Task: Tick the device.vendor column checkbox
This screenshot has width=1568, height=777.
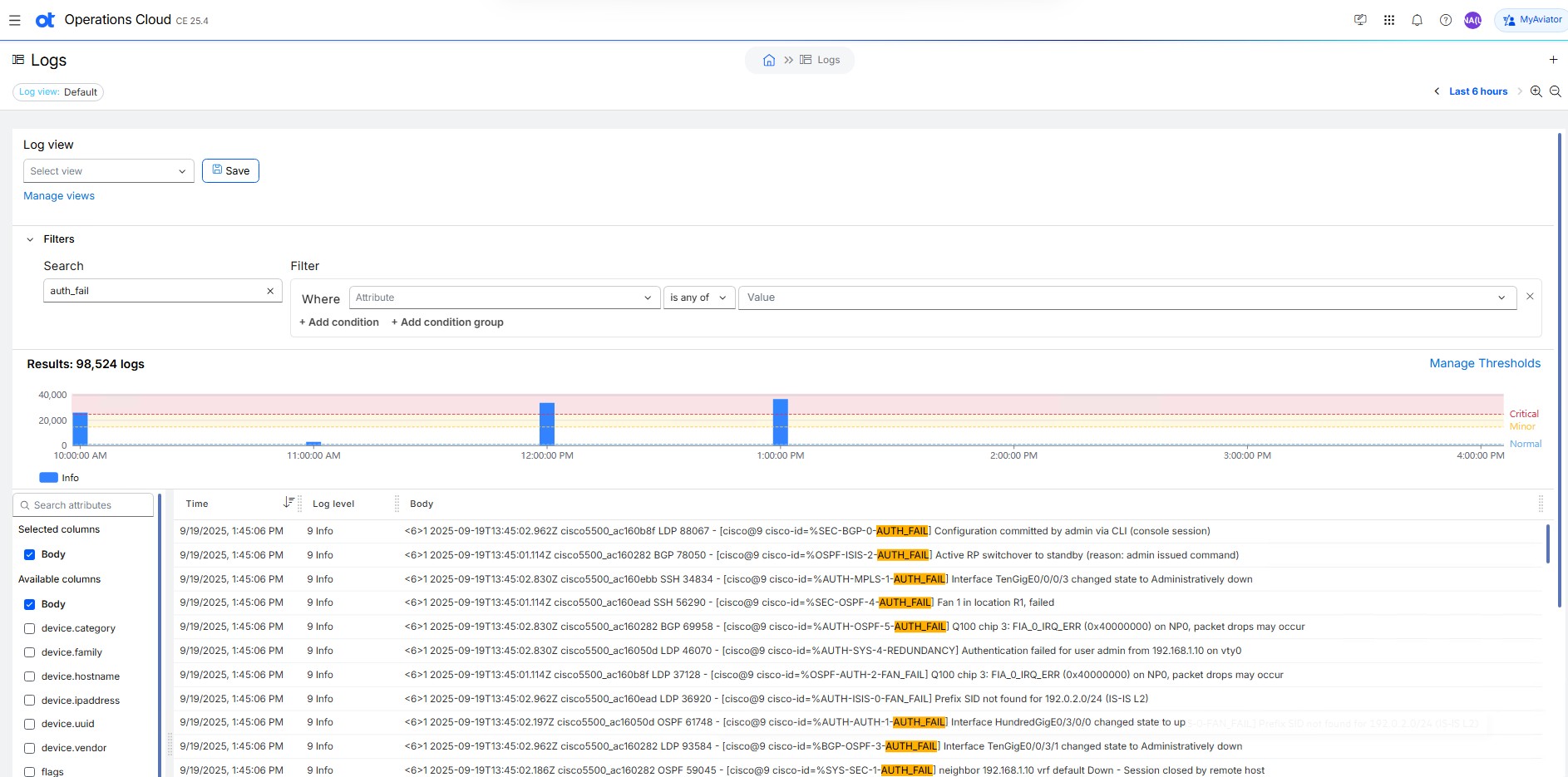Action: tap(30, 748)
